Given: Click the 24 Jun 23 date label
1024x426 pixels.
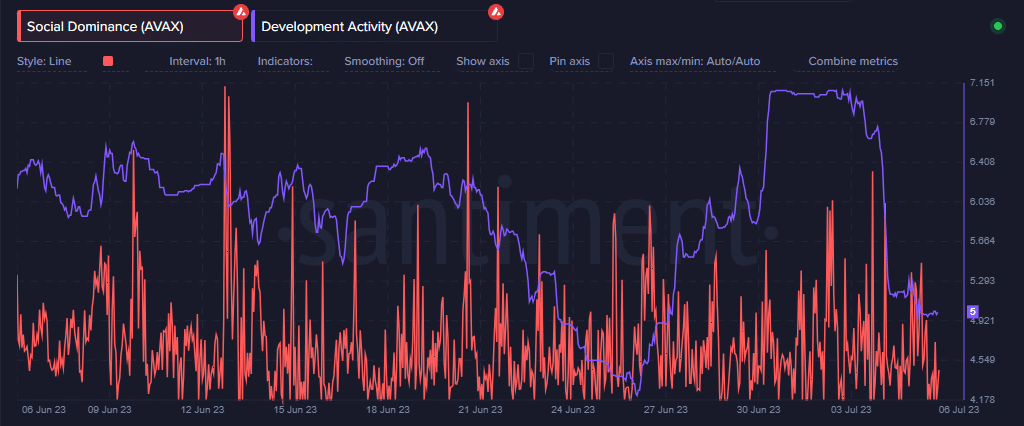Looking at the screenshot, I should pos(573,410).
